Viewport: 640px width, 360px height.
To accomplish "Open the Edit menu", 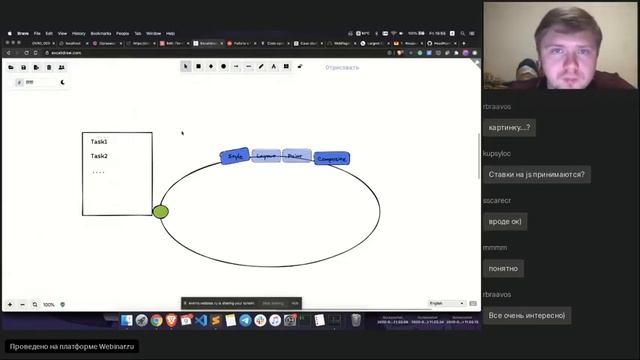I will click(49, 33).
